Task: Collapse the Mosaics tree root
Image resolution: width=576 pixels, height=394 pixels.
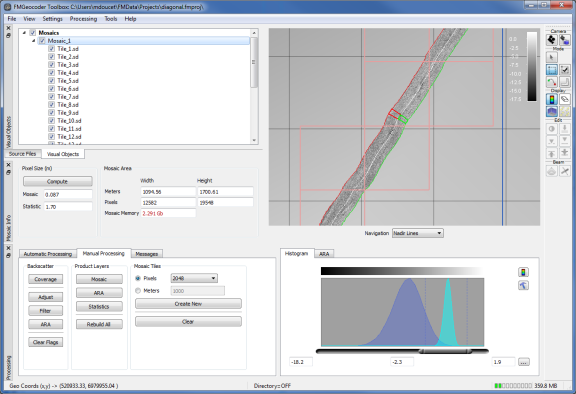Action: (x=25, y=33)
